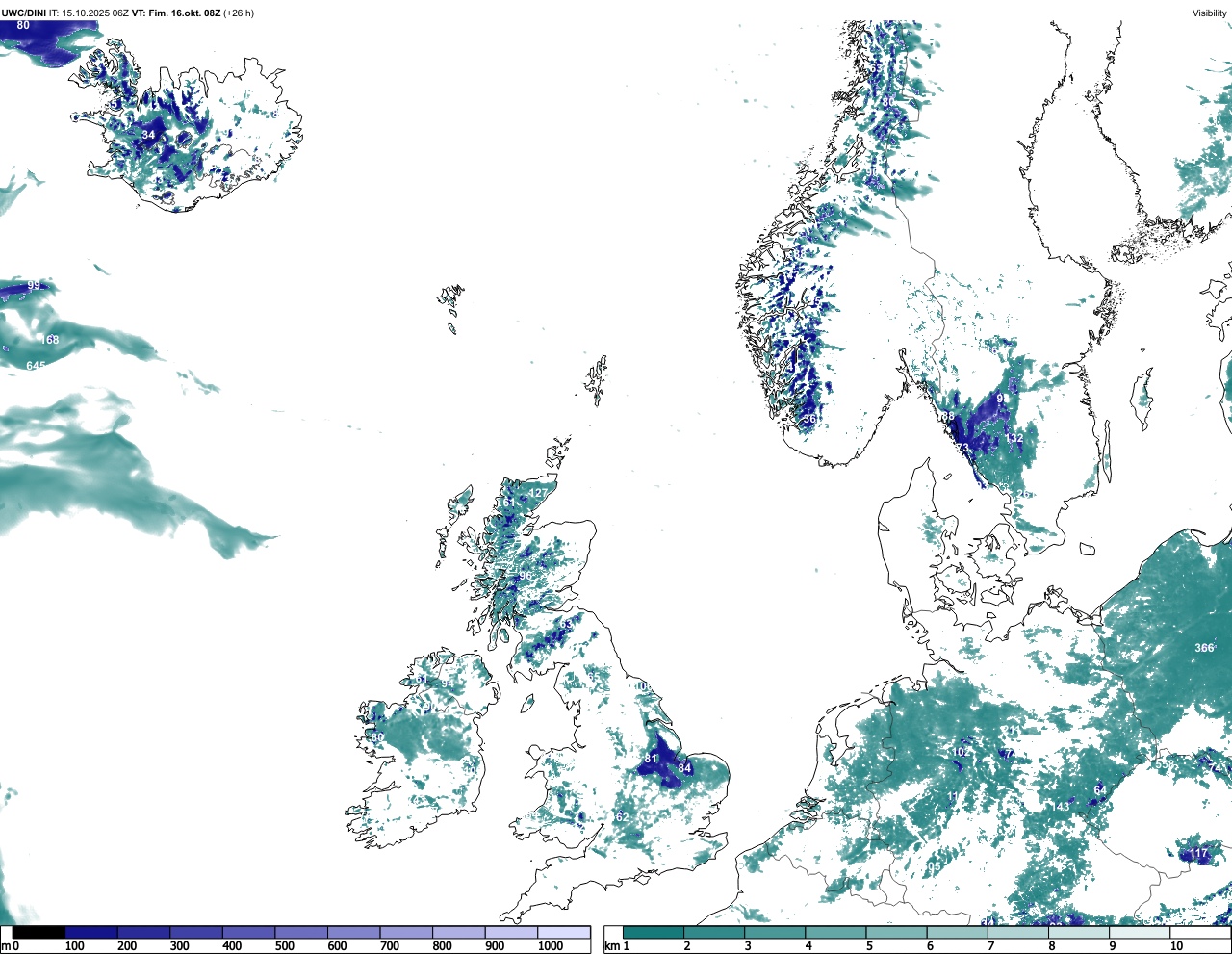The image size is (1232, 954).
Task: Click the dark teal 1–2 km legend swatch
Action: 654,932
